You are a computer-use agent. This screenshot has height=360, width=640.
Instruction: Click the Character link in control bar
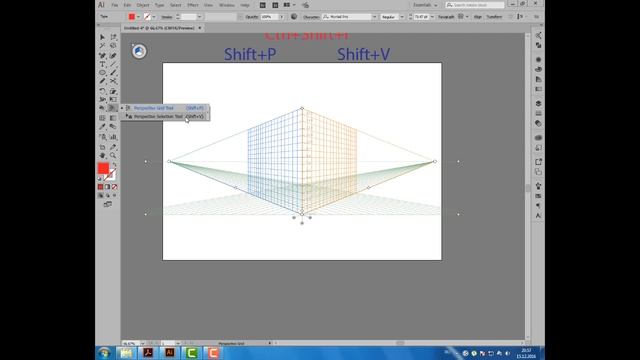(x=311, y=17)
